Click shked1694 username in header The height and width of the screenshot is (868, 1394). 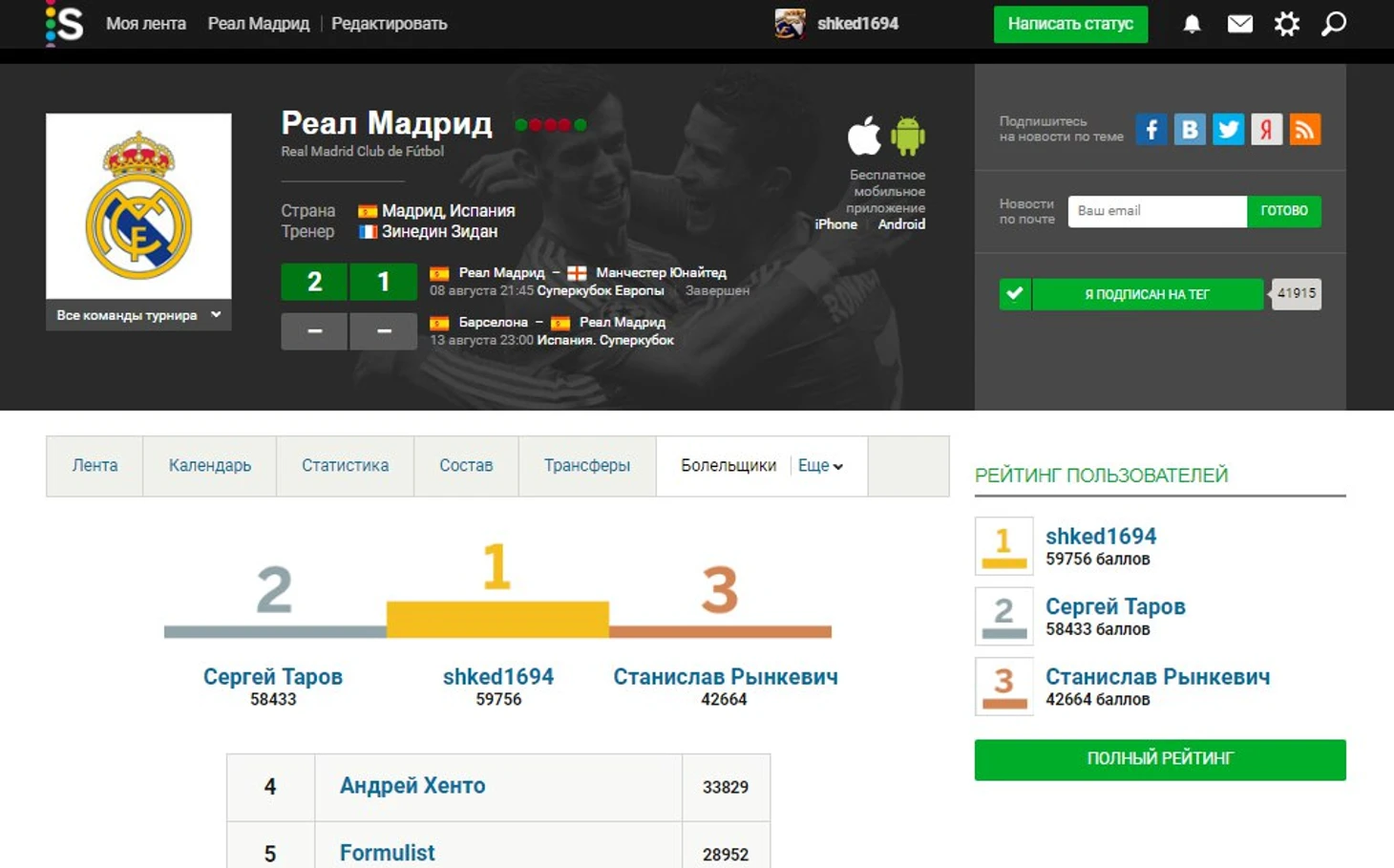[x=857, y=24]
